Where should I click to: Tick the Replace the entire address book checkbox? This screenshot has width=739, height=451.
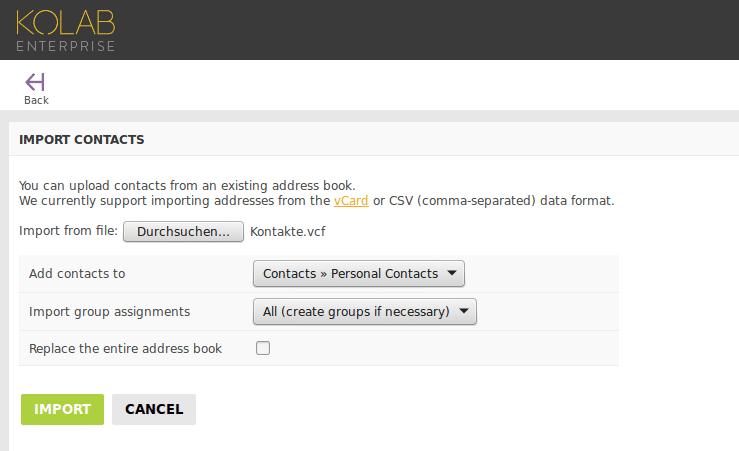click(263, 348)
